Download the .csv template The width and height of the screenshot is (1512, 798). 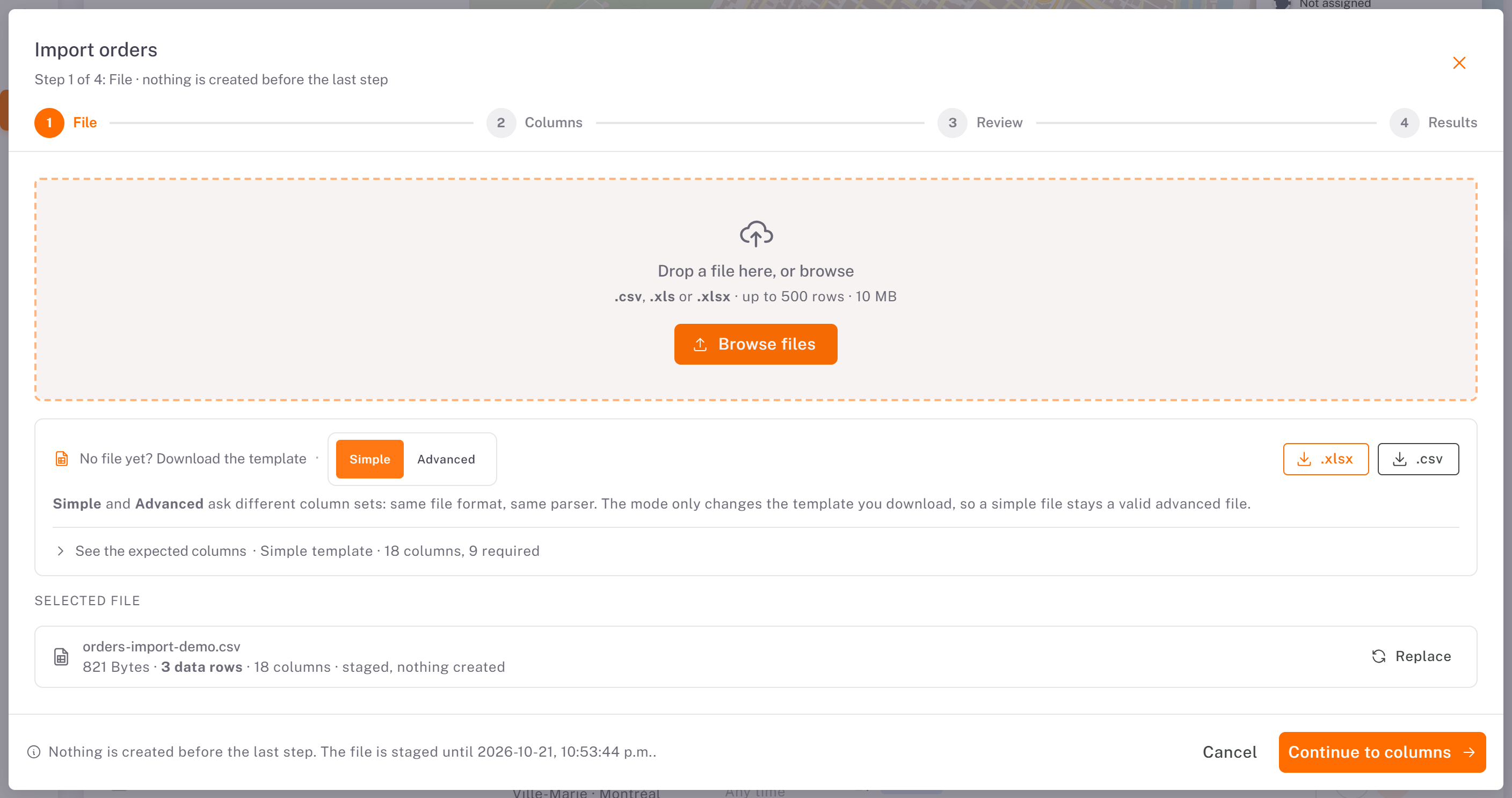1418,459
